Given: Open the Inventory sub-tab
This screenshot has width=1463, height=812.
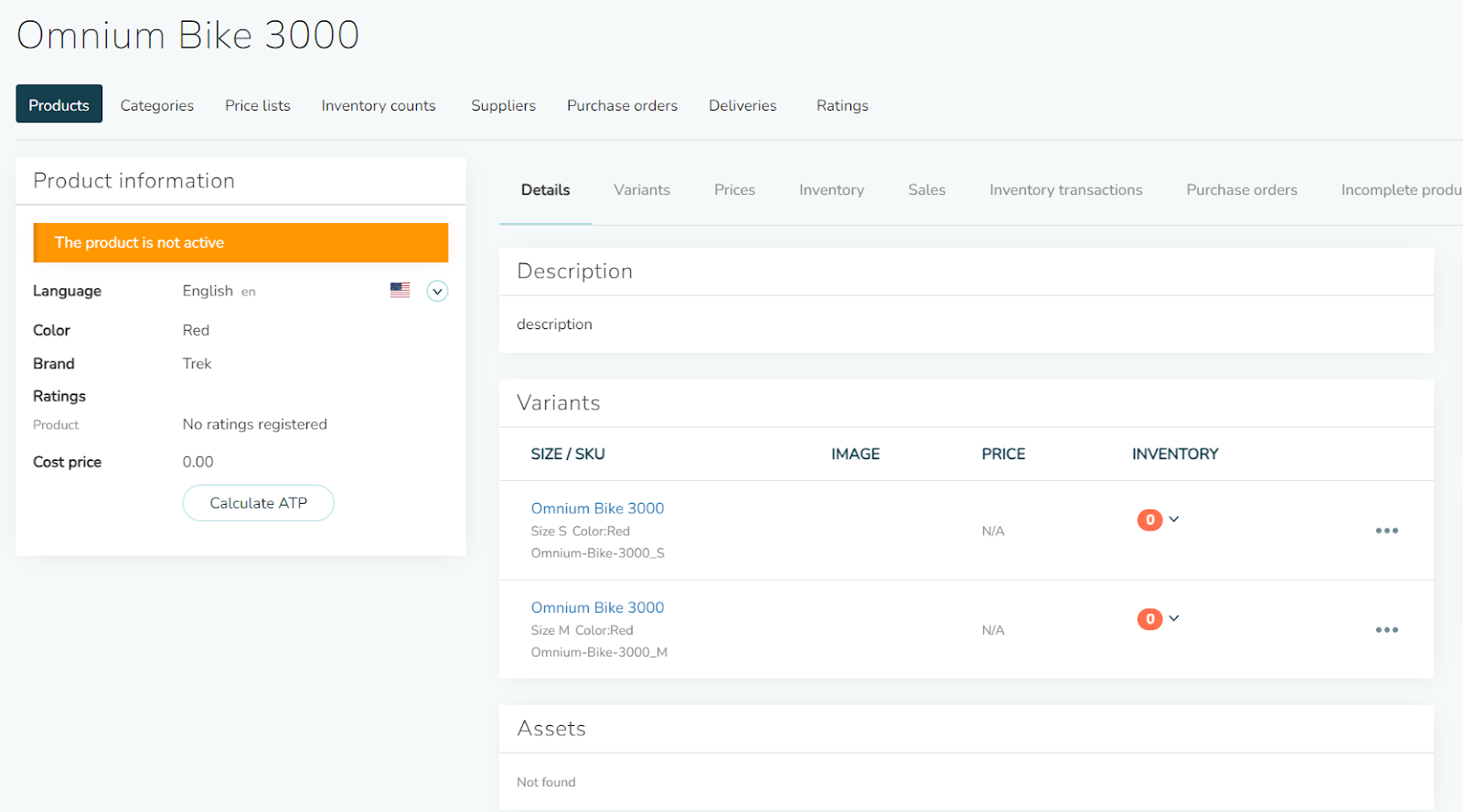Looking at the screenshot, I should pyautogui.click(x=831, y=189).
